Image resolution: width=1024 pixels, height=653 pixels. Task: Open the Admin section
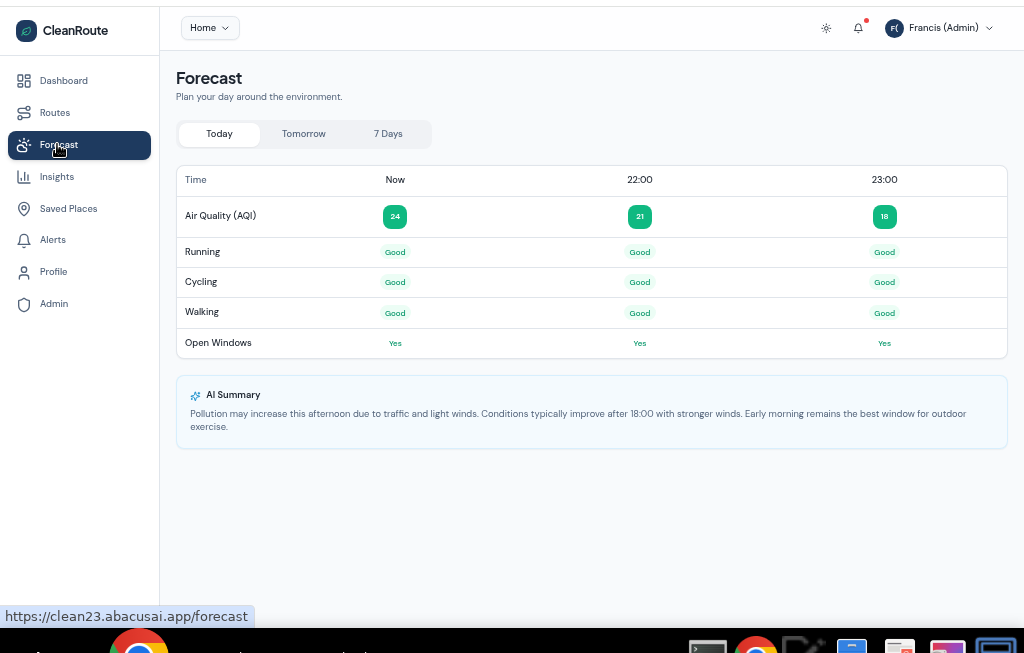79,304
